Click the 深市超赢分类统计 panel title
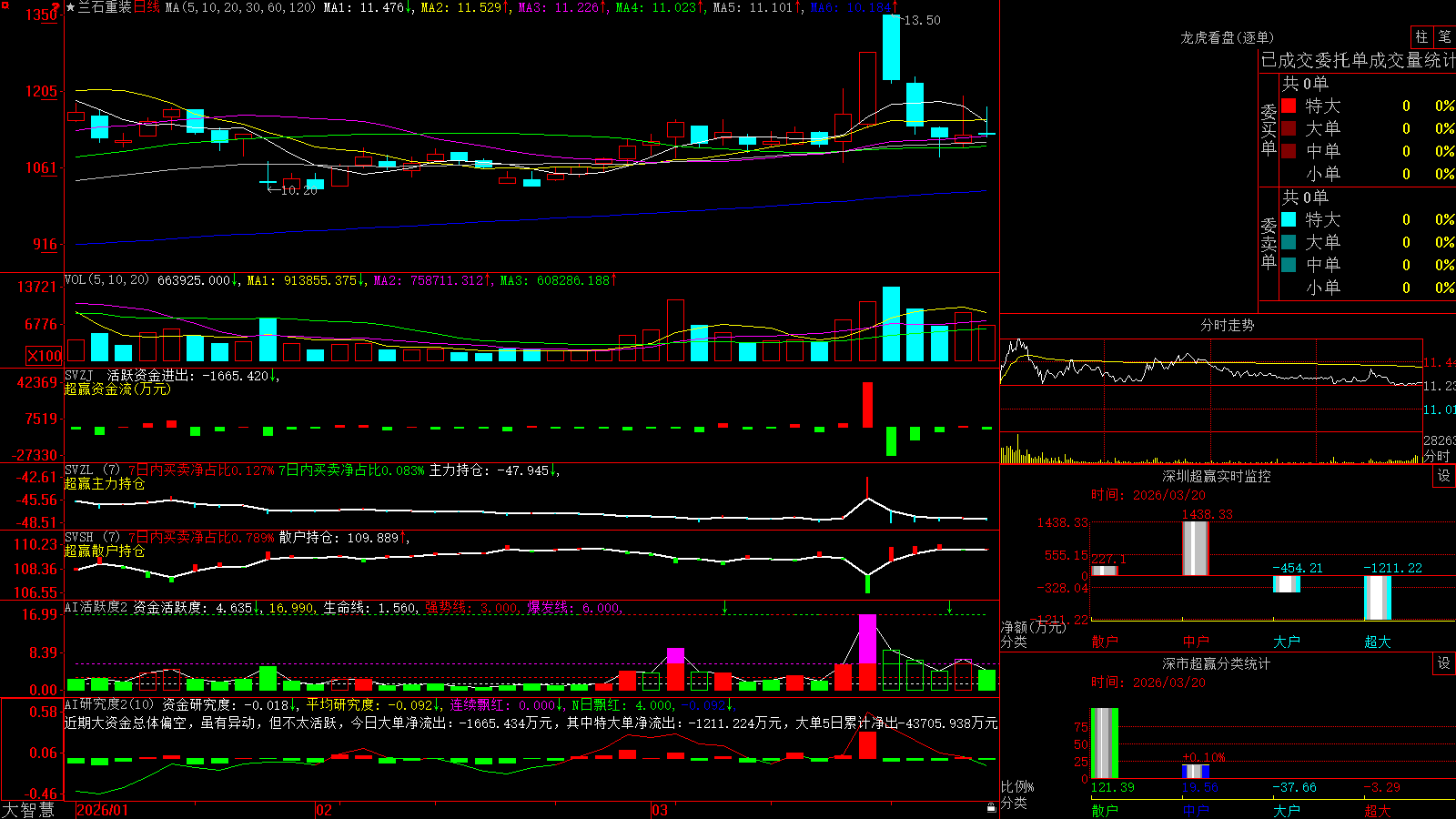Image resolution: width=1456 pixels, height=819 pixels. (1216, 663)
